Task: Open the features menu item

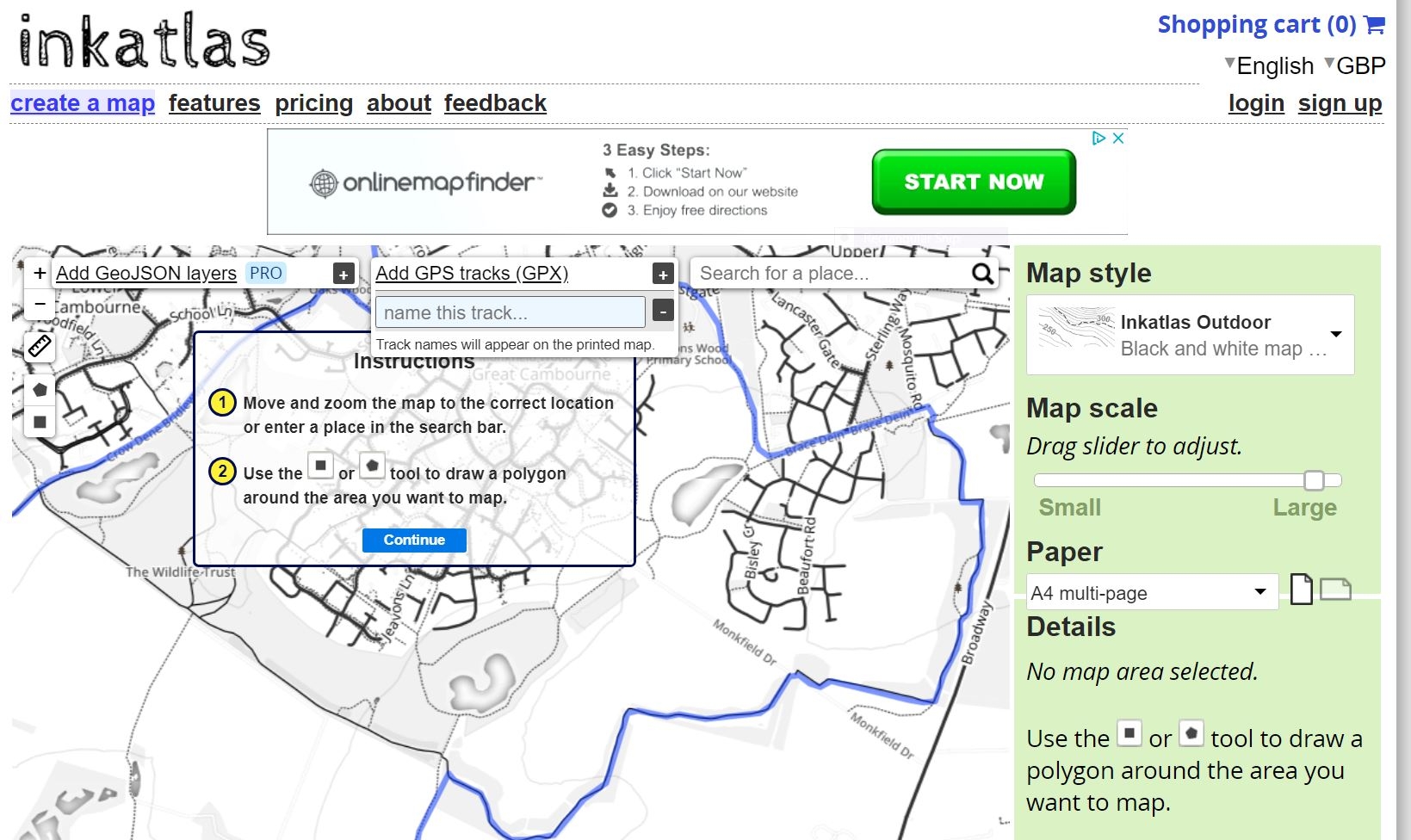Action: click(x=214, y=103)
